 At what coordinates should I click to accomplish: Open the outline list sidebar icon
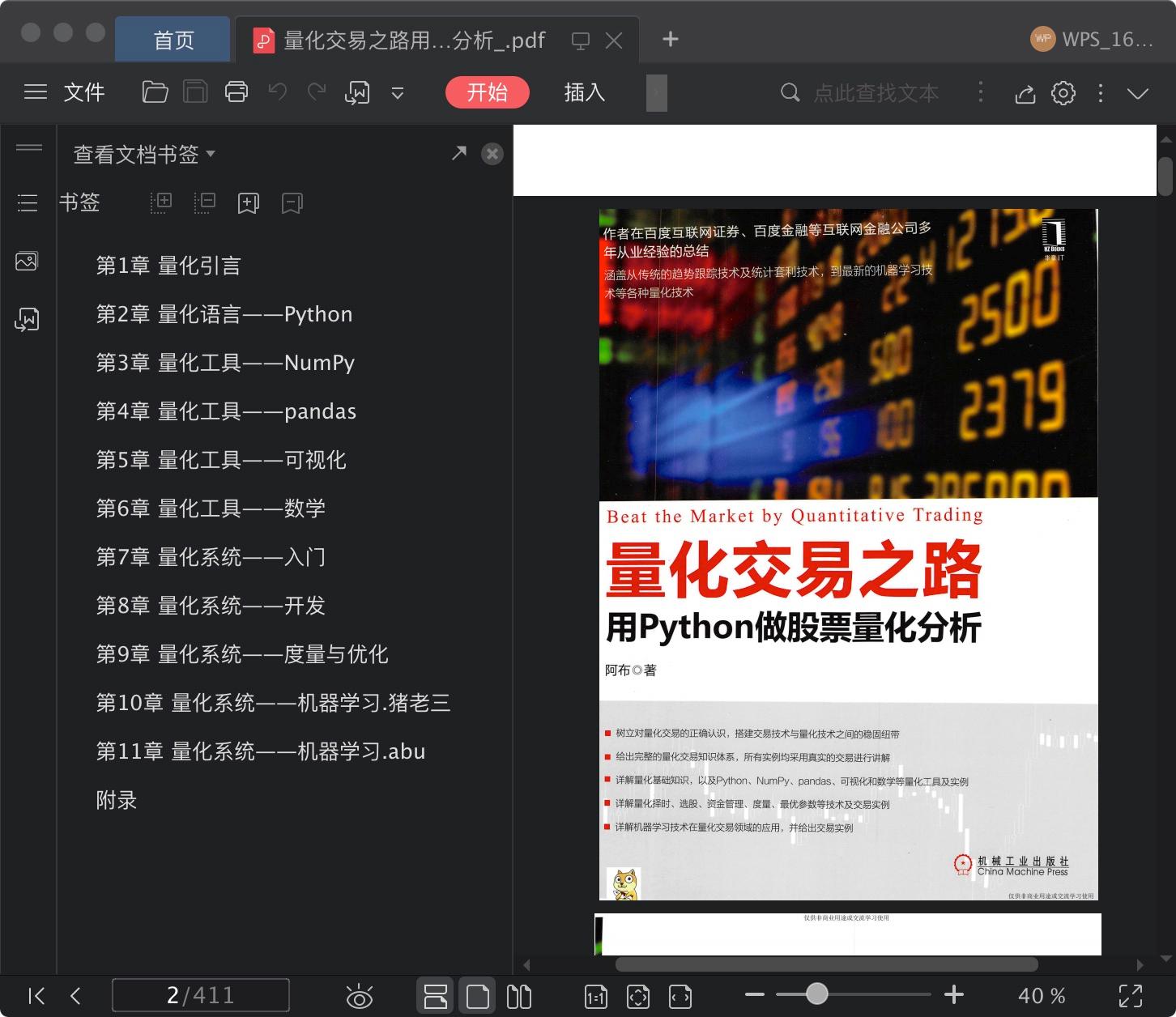(28, 202)
